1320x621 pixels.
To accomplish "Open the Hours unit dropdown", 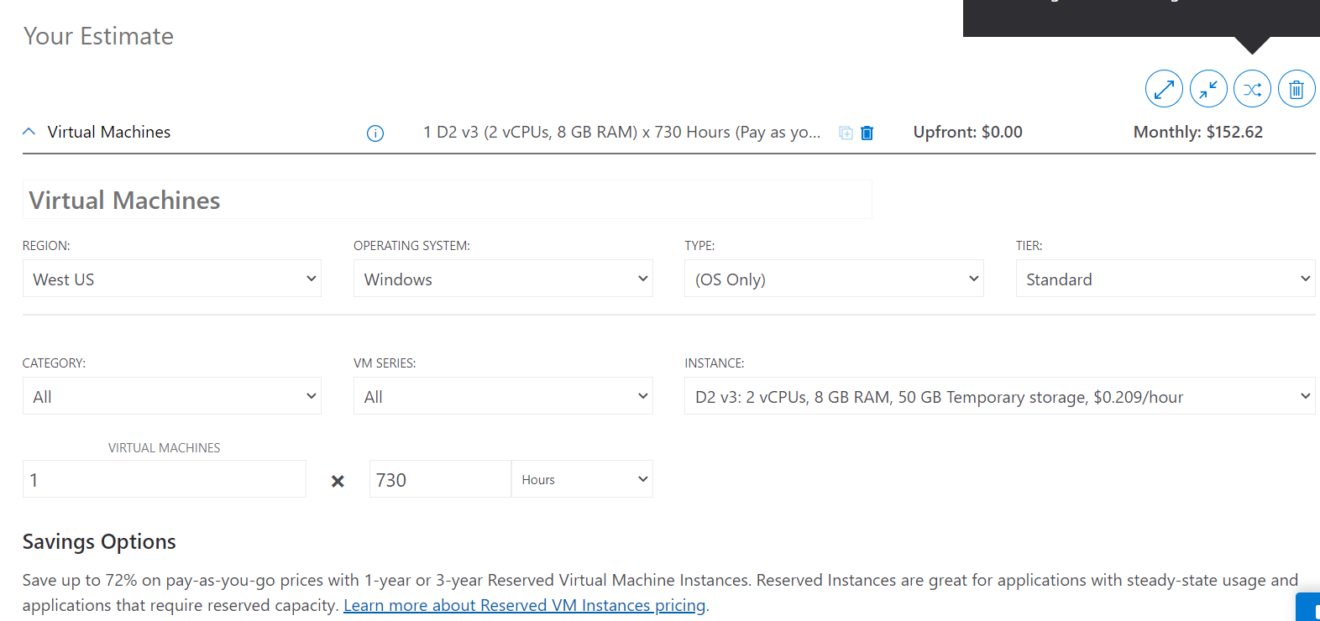I will (582, 479).
